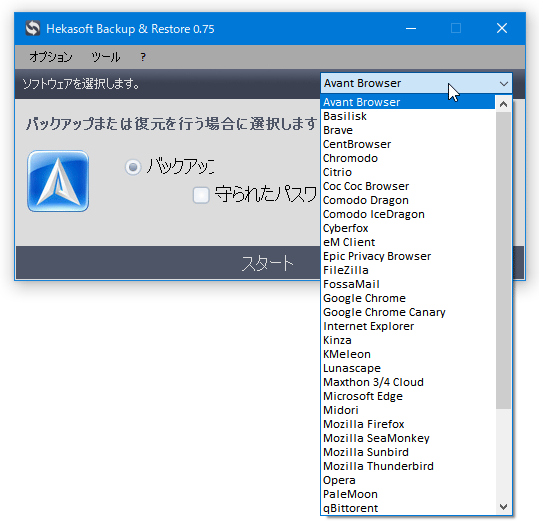
Task: Select Mozilla SeaMonkey entry
Action: [408, 438]
